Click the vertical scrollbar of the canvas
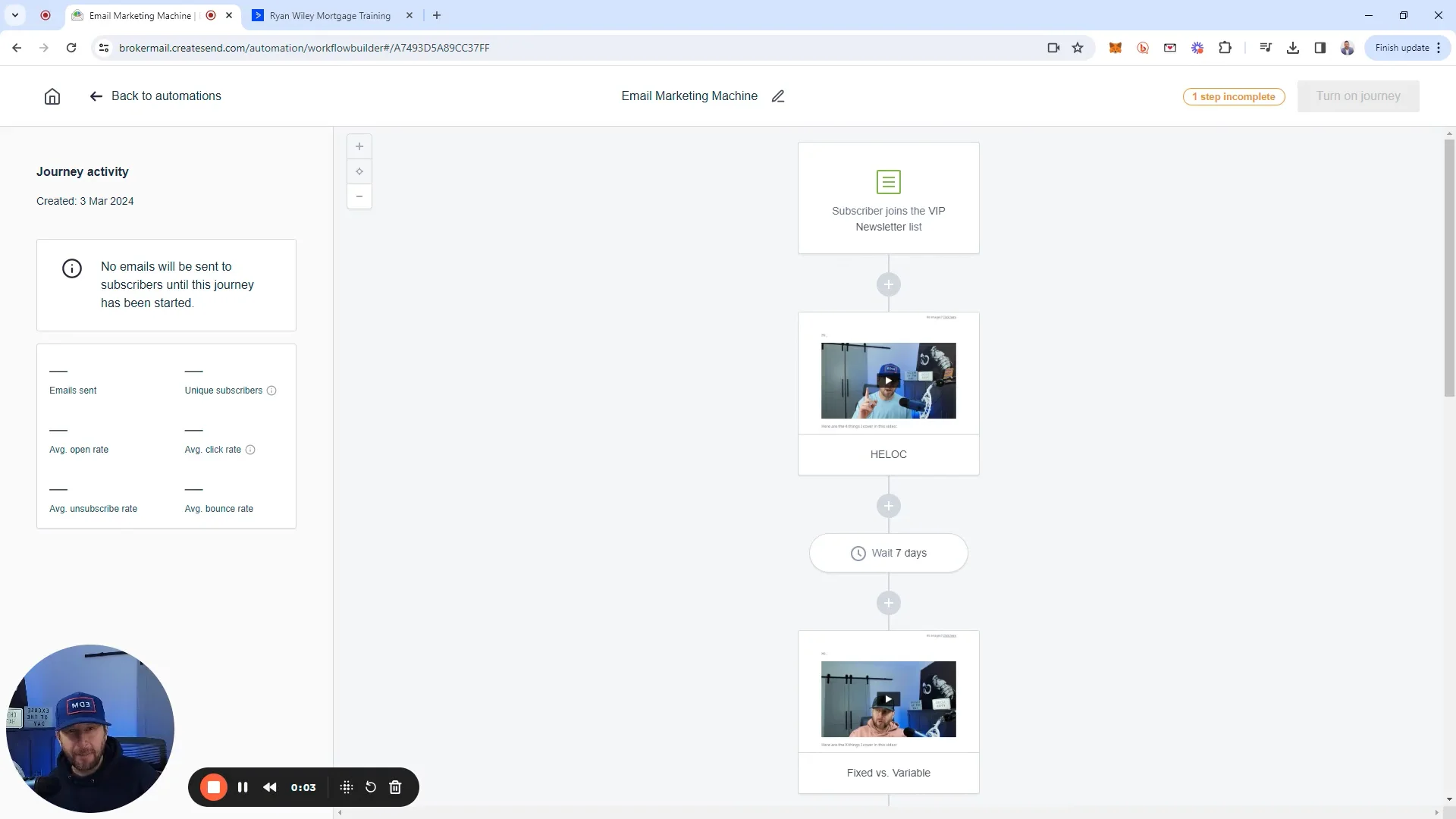This screenshot has height=819, width=1456. (x=1449, y=268)
